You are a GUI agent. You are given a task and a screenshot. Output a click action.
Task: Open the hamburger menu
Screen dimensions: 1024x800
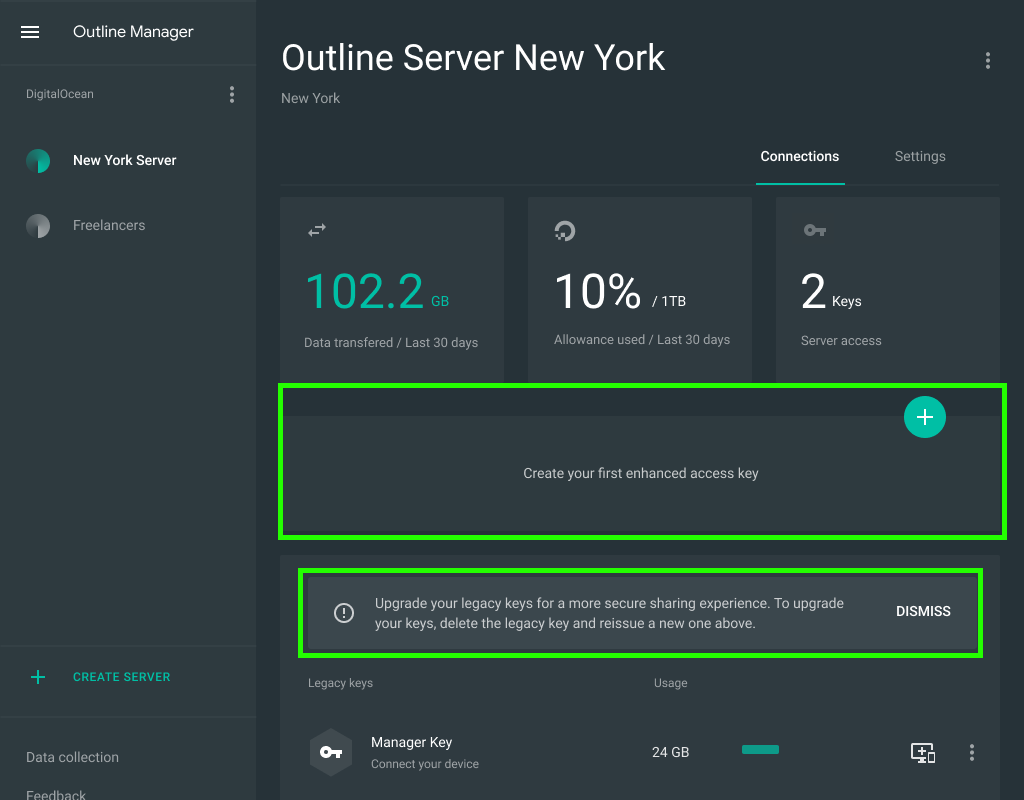tap(30, 32)
